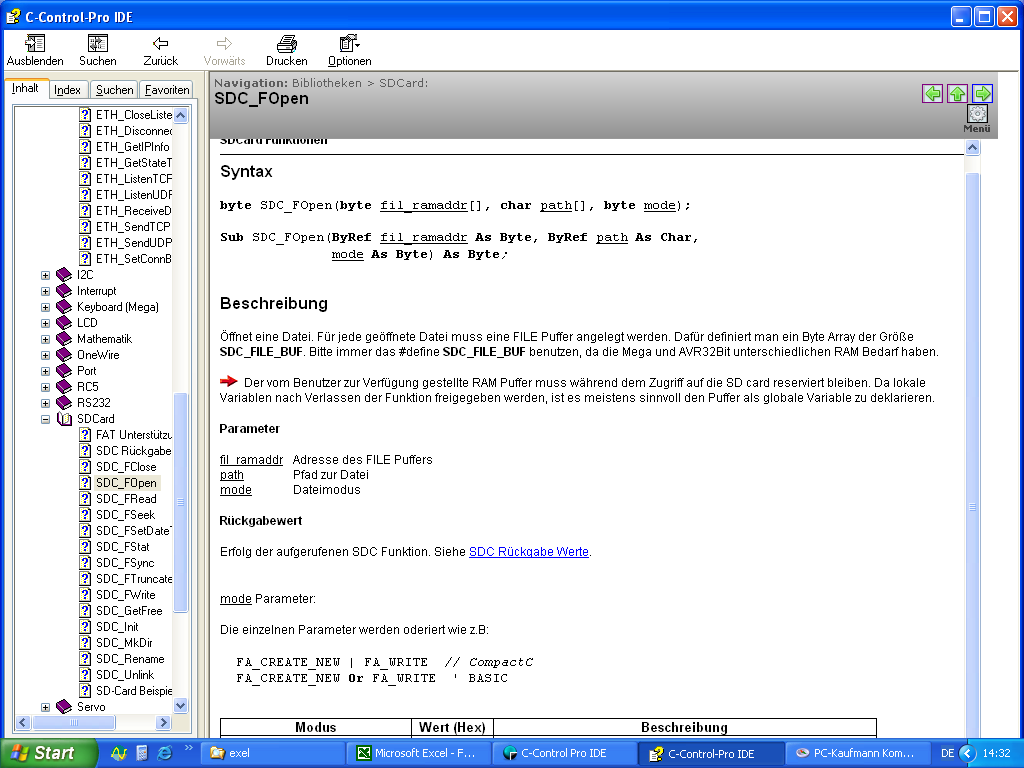Open the Suchen tab in navigation pane
Image resolution: width=1024 pixels, height=768 pixels.
(x=114, y=90)
